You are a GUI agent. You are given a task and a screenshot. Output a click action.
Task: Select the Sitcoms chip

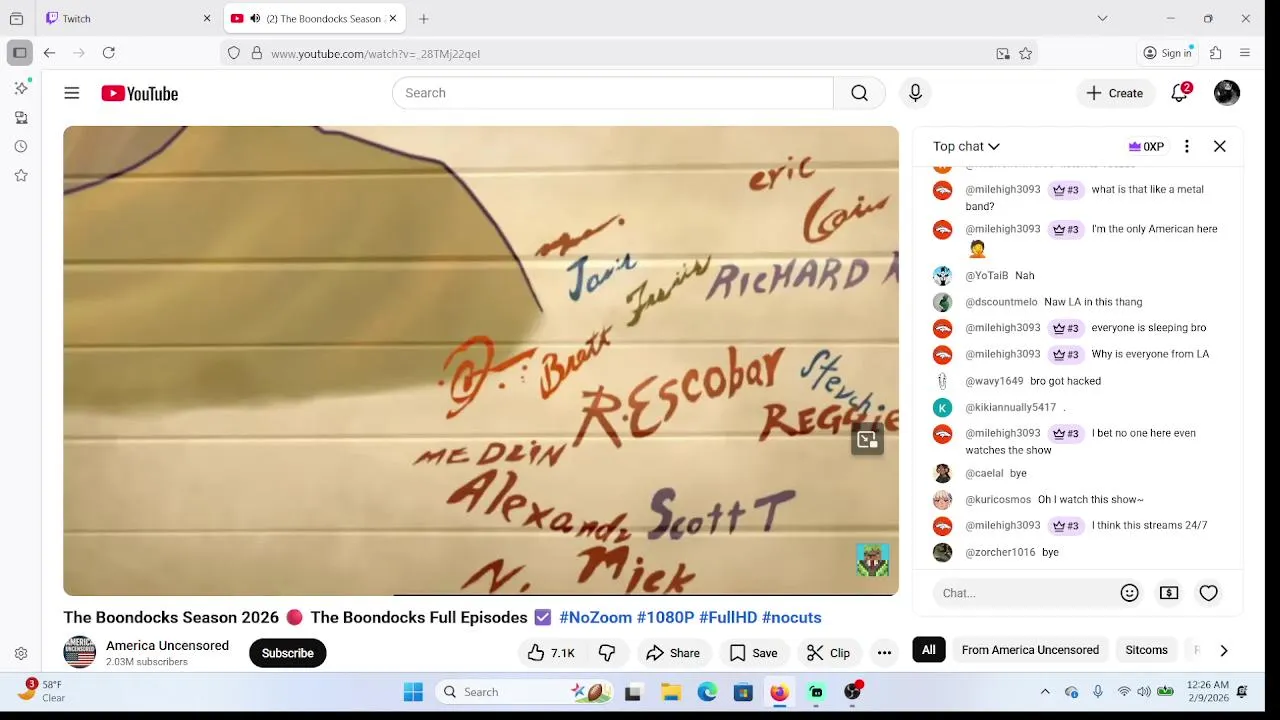coord(1146,650)
